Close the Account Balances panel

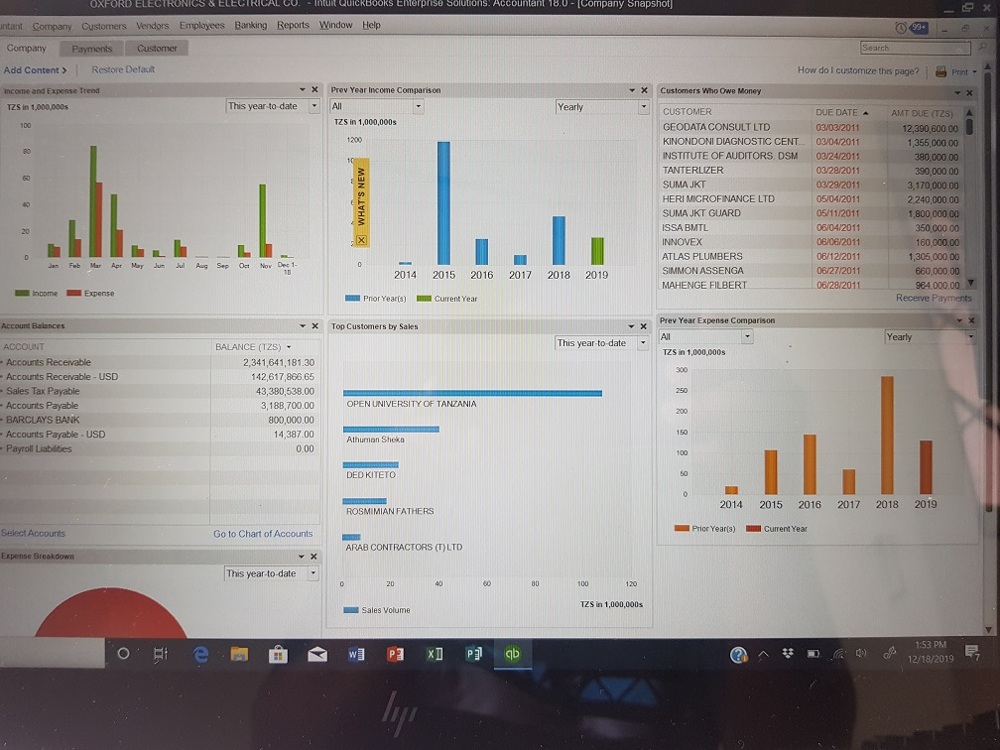point(315,326)
